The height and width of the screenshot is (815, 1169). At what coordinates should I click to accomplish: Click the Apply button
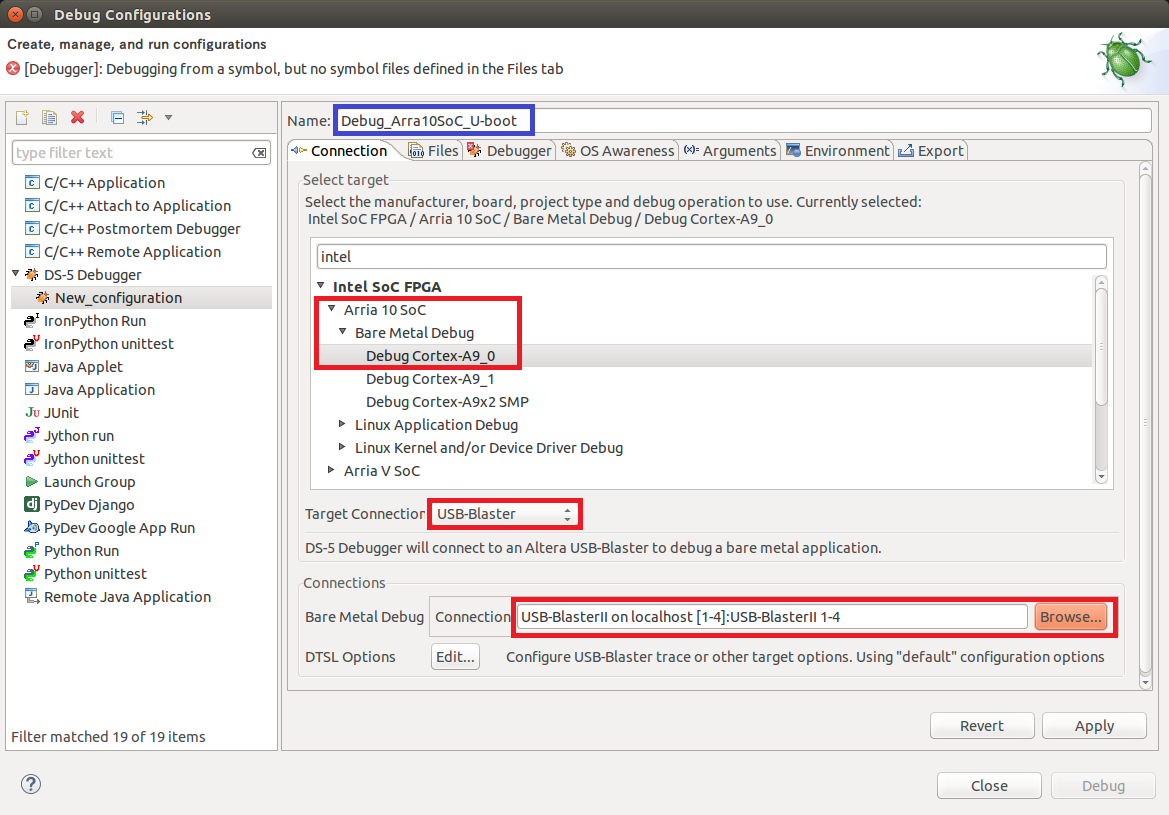click(1094, 726)
